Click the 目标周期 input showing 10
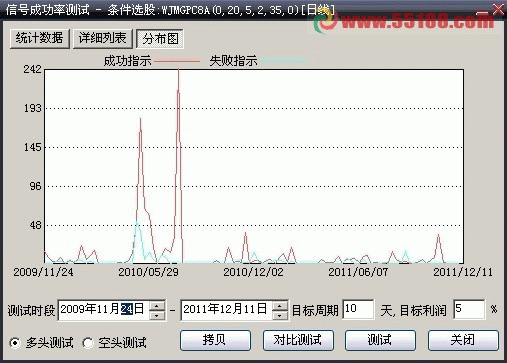The width and height of the screenshot is (507, 363). point(358,309)
